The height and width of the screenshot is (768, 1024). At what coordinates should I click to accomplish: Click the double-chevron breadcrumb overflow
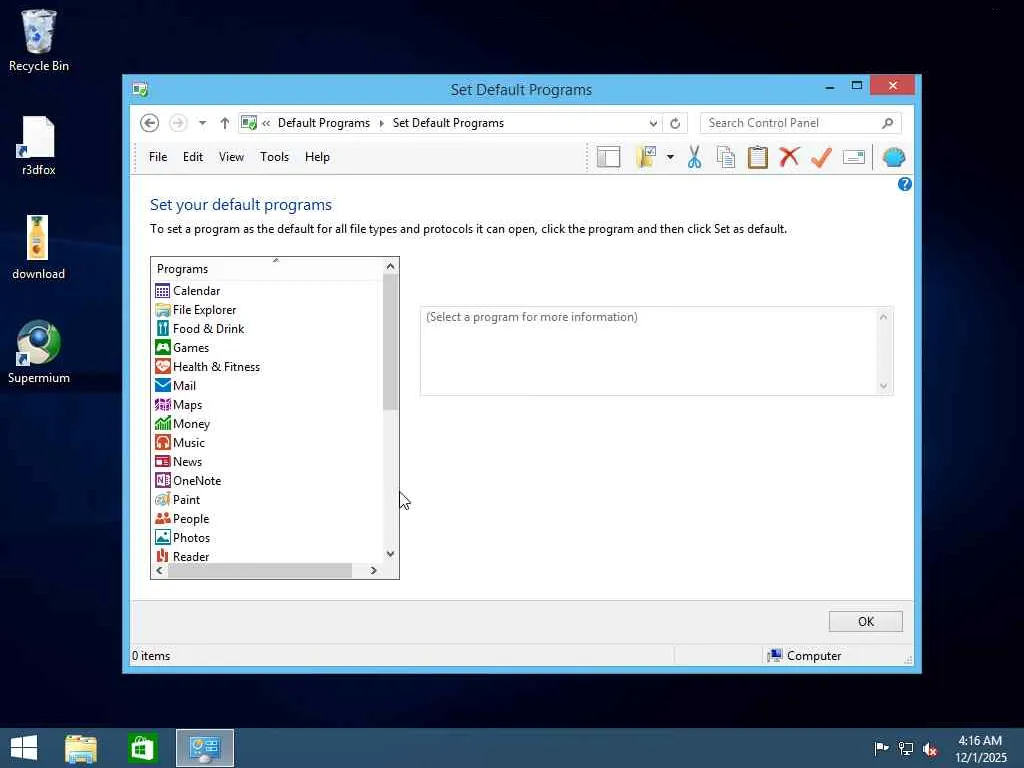tap(266, 123)
